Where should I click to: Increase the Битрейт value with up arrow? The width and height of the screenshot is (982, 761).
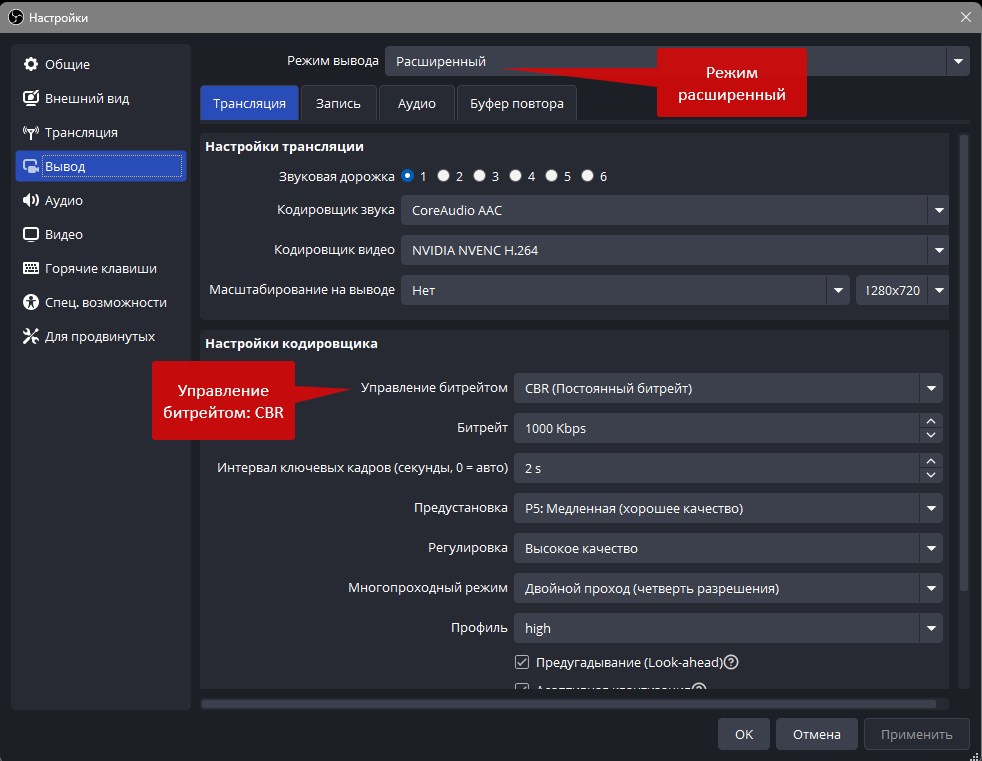[x=931, y=421]
